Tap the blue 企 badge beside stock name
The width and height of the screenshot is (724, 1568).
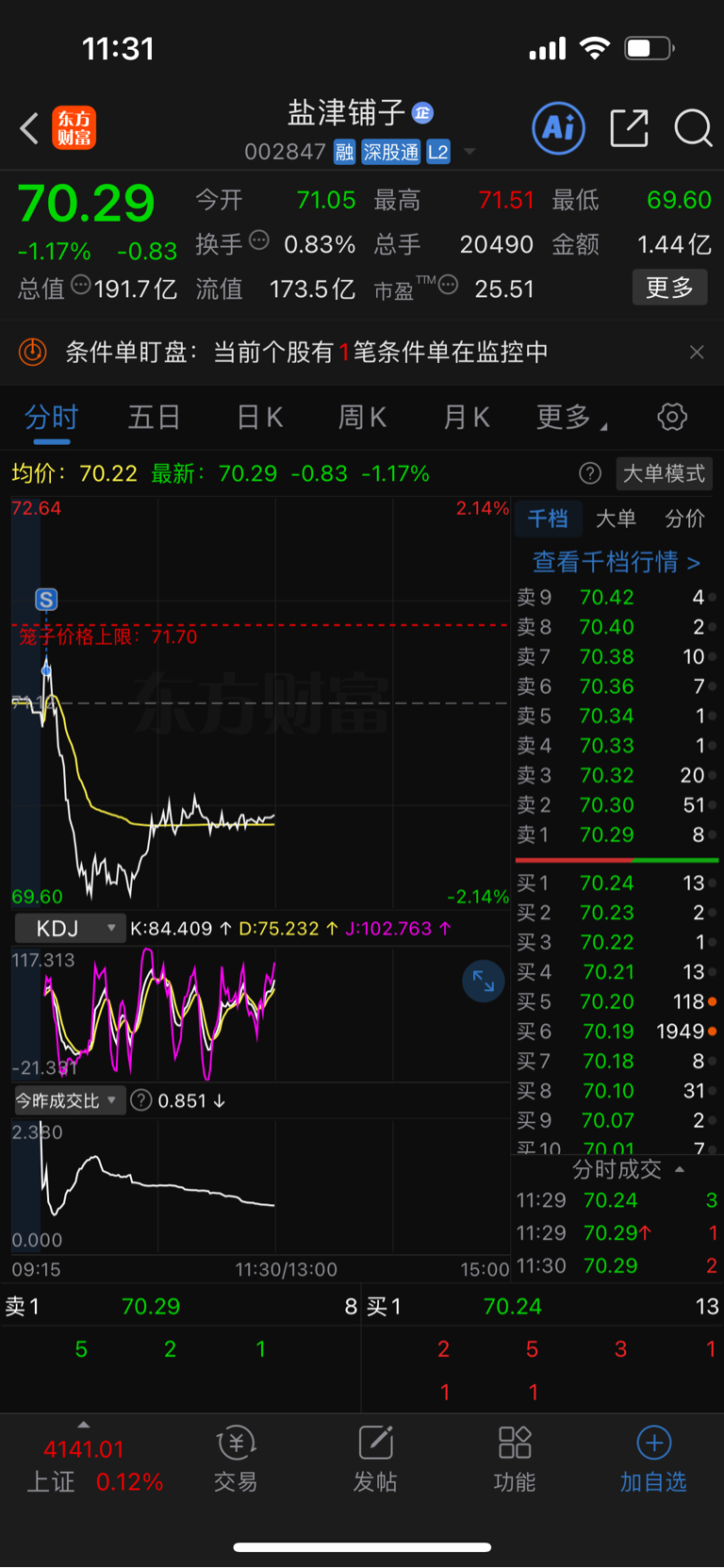[422, 113]
